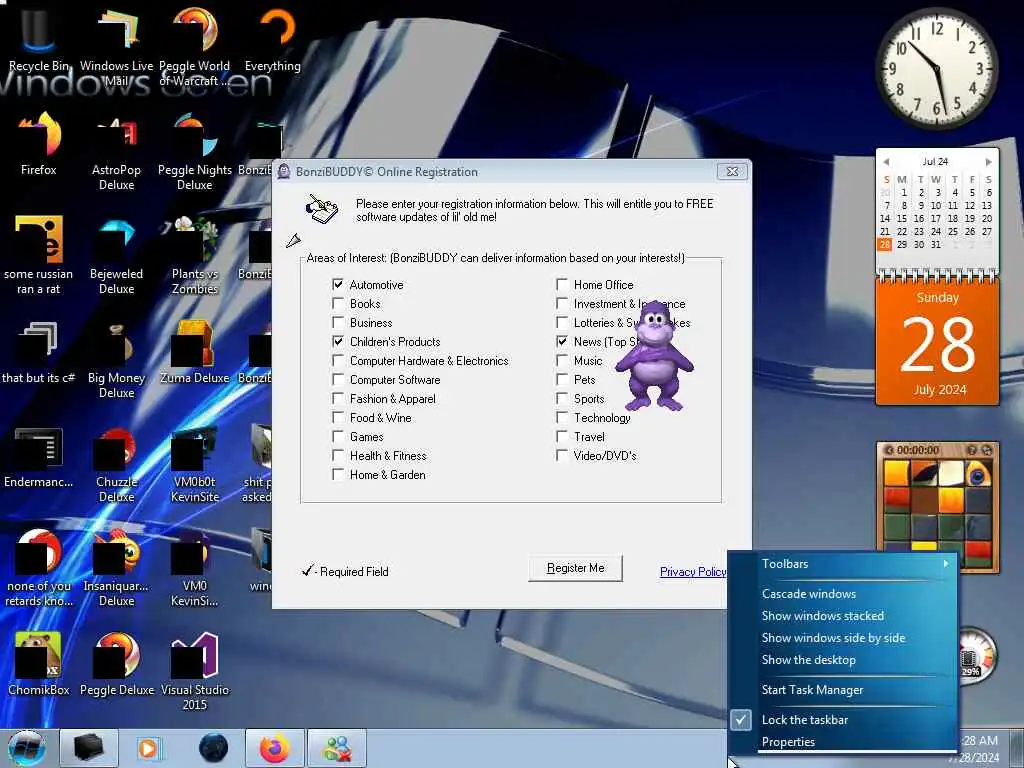
Task: Open Peggle Nights Deluxe icon
Action: [195, 152]
